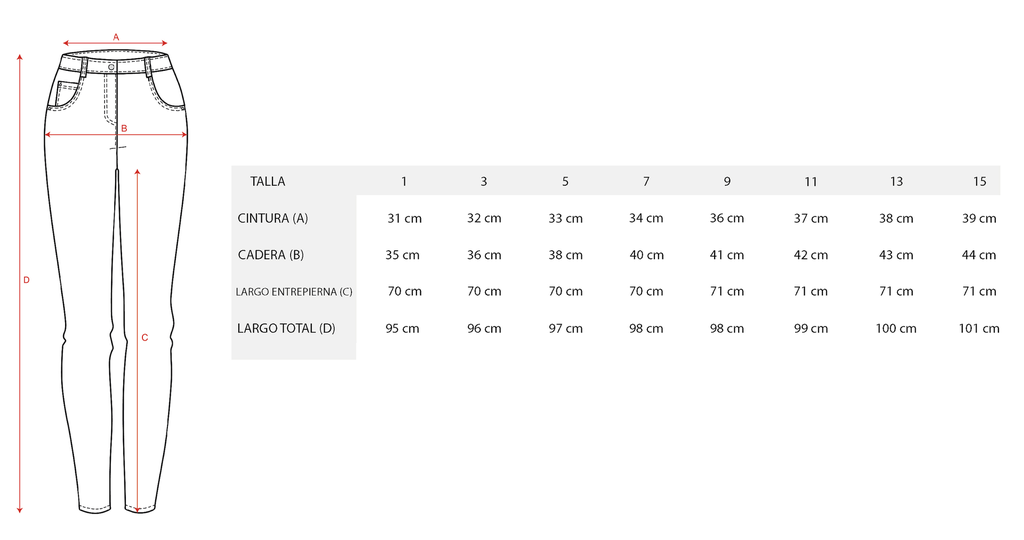Click the LARGO TOTAL (D) label
The width and height of the screenshot is (1024, 540).
286,328
